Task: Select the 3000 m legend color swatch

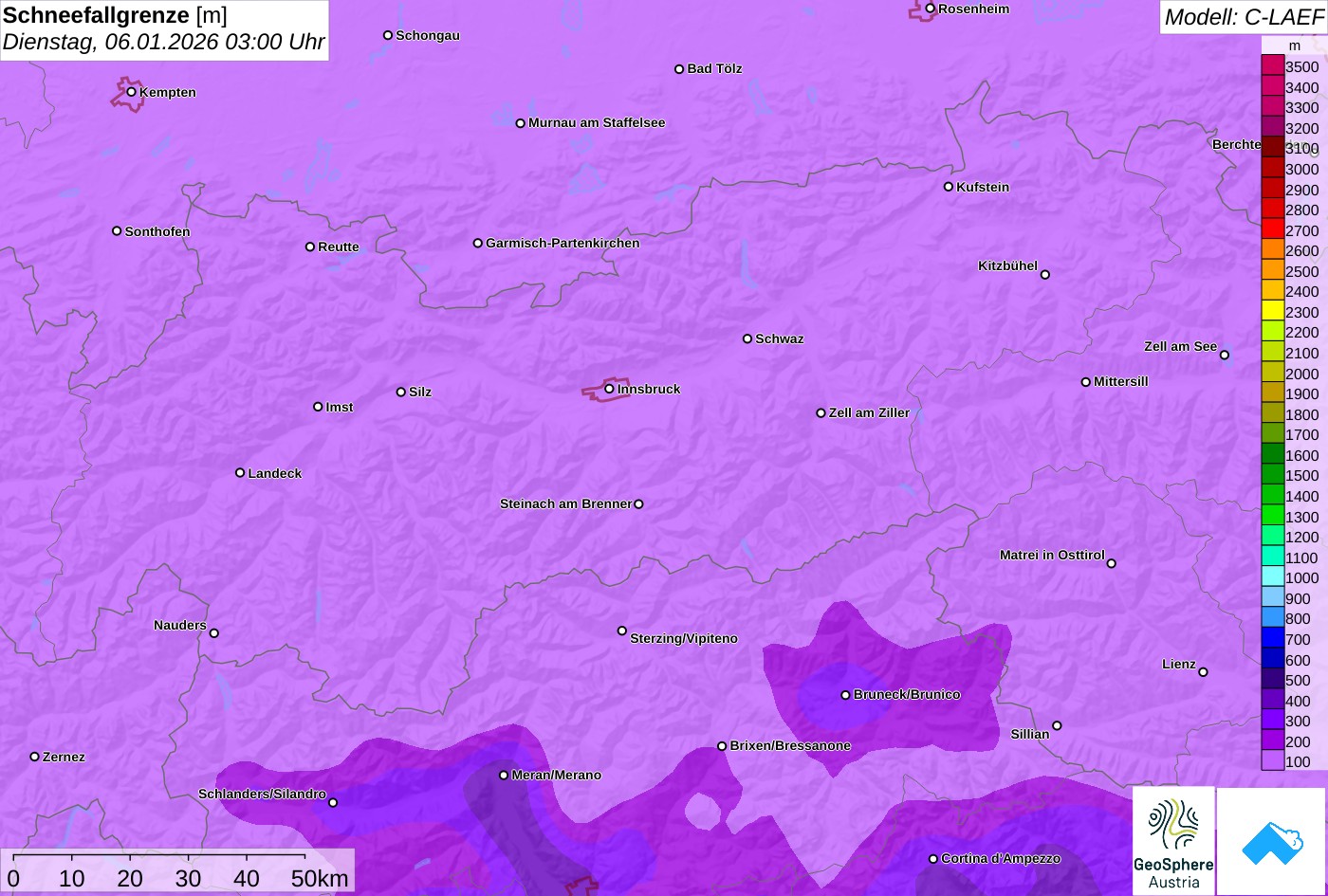Action: (x=1273, y=168)
